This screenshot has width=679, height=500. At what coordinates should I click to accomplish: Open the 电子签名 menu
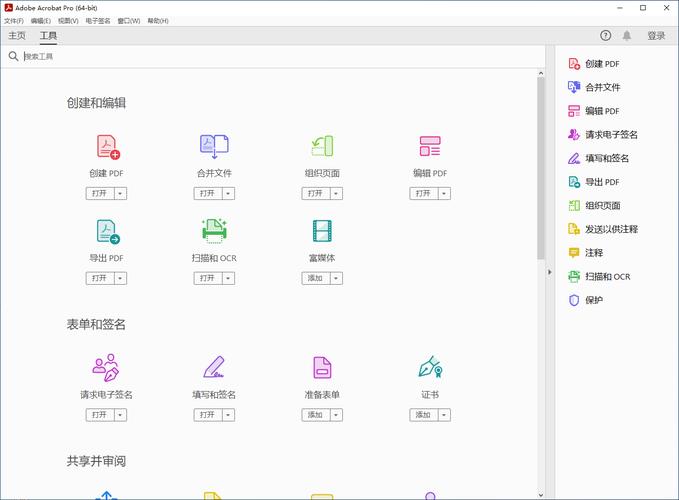98,21
